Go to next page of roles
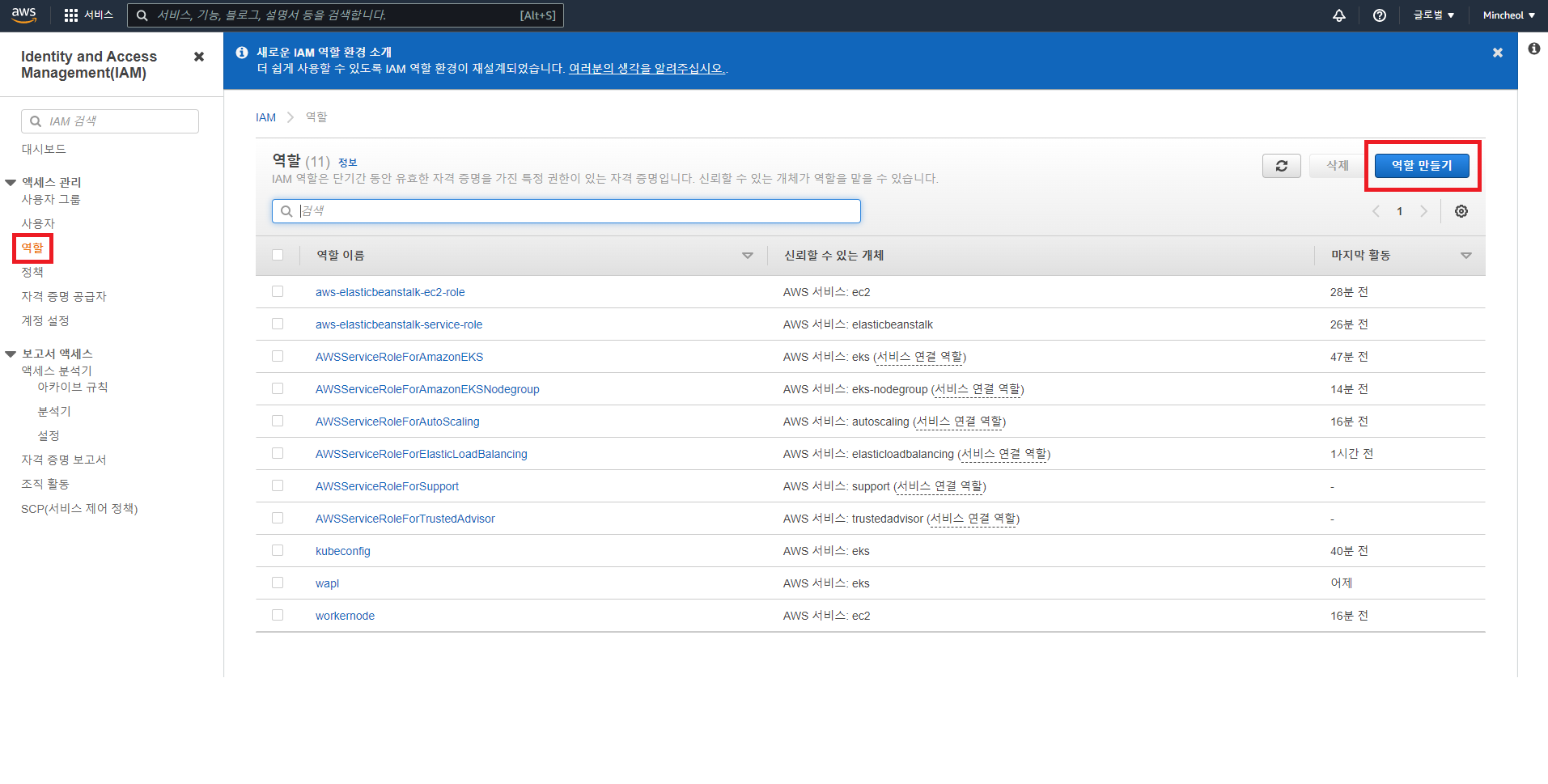Viewport: 1548px width, 784px height. pyautogui.click(x=1423, y=211)
